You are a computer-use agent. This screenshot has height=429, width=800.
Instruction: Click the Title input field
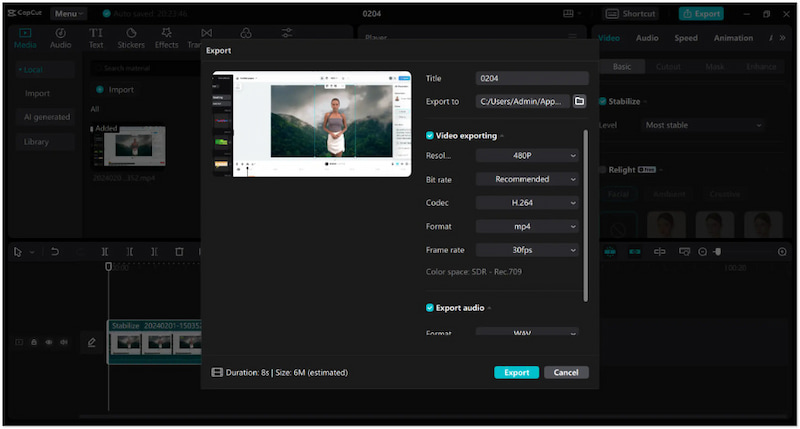(532, 78)
